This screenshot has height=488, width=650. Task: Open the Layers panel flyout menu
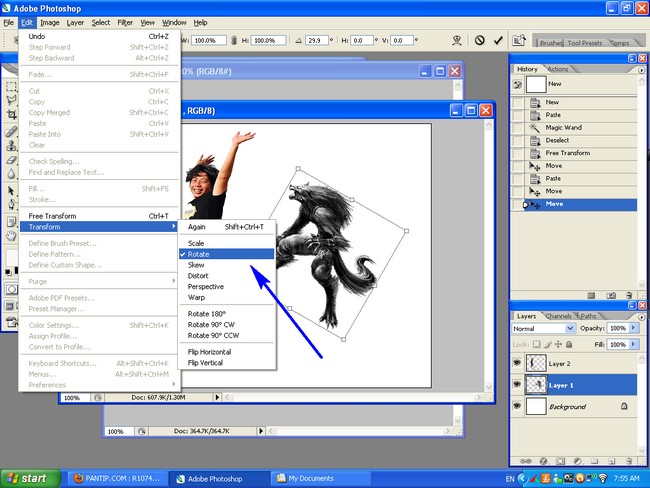point(642,317)
